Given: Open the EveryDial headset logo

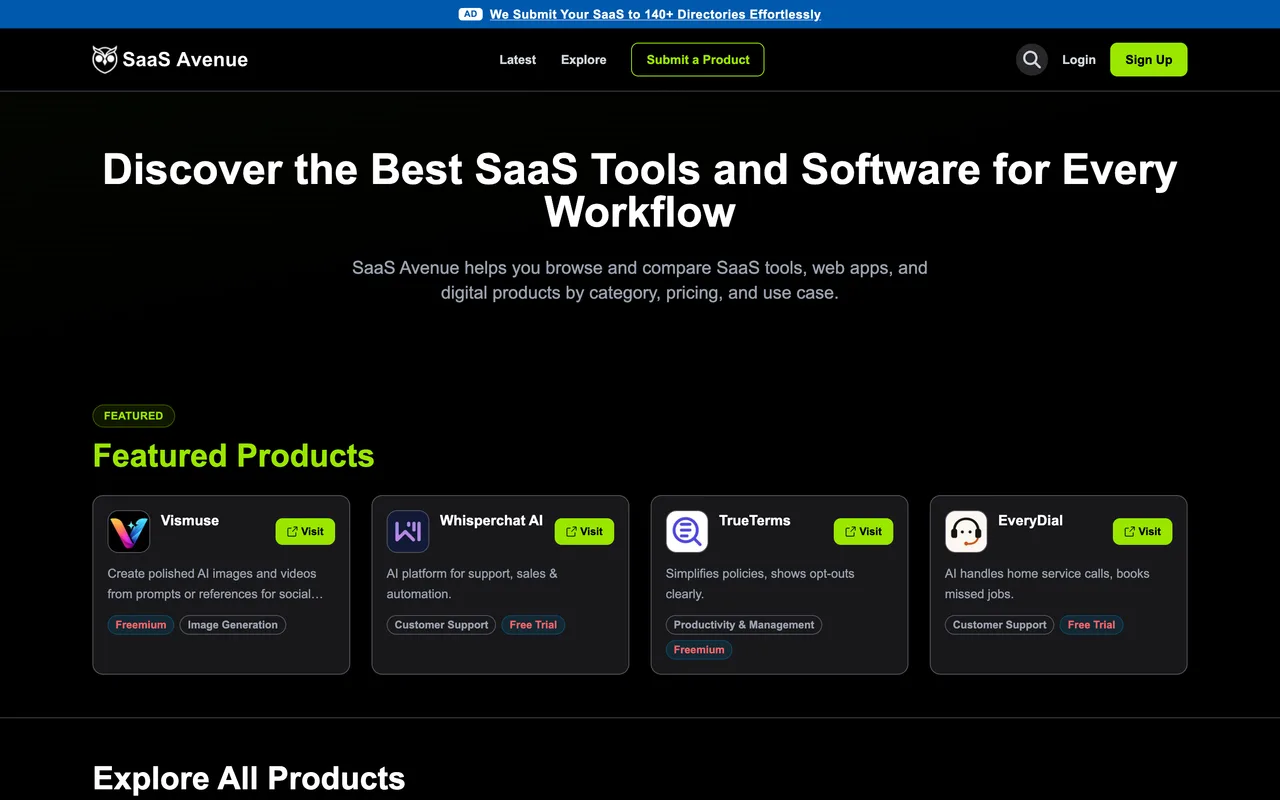Looking at the screenshot, I should [x=966, y=532].
